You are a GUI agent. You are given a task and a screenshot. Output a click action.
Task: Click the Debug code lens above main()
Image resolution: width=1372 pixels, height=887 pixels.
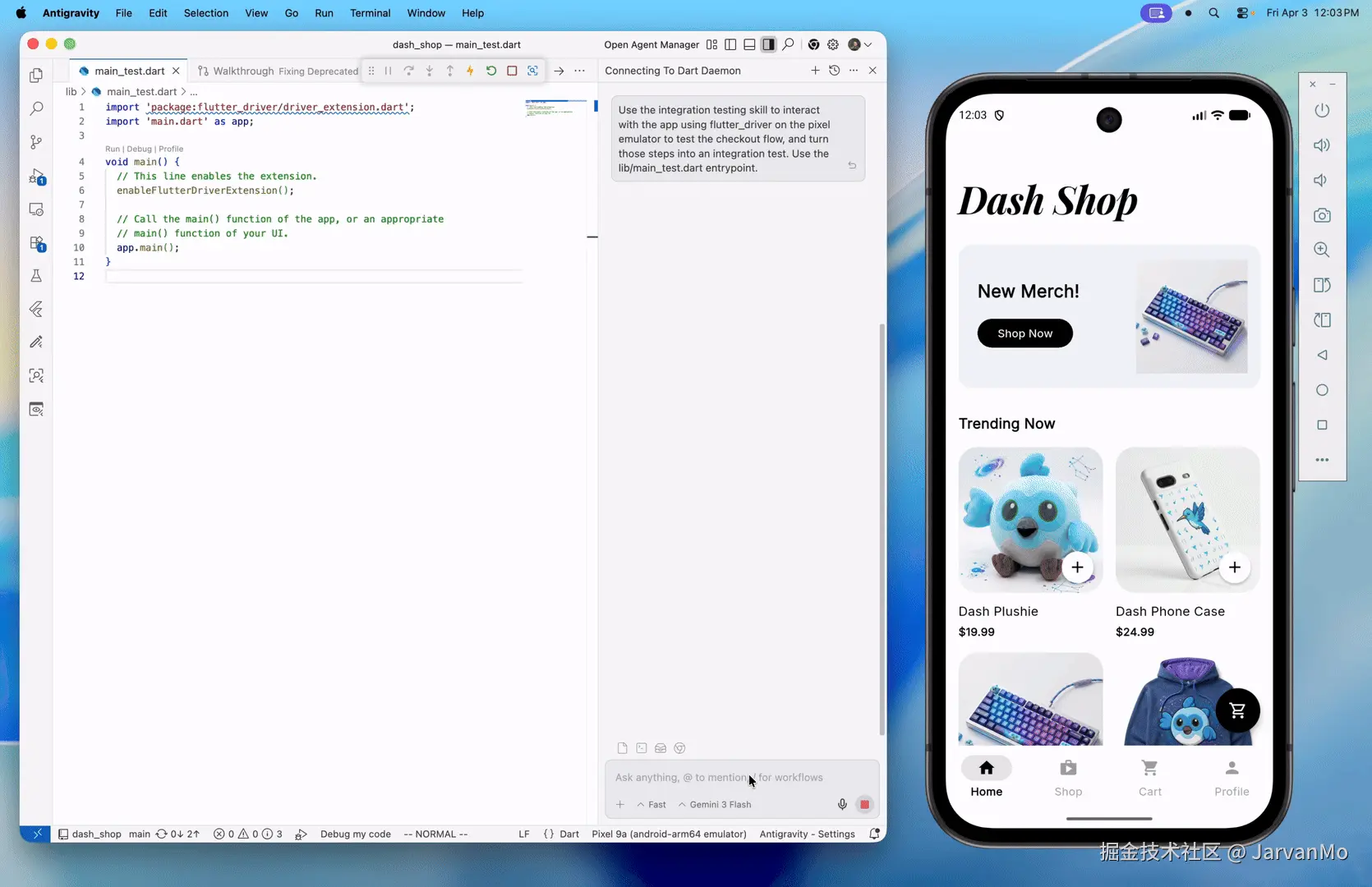[139, 149]
